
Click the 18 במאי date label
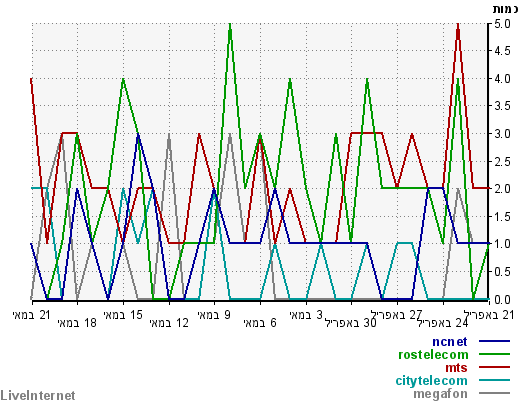click(77, 323)
